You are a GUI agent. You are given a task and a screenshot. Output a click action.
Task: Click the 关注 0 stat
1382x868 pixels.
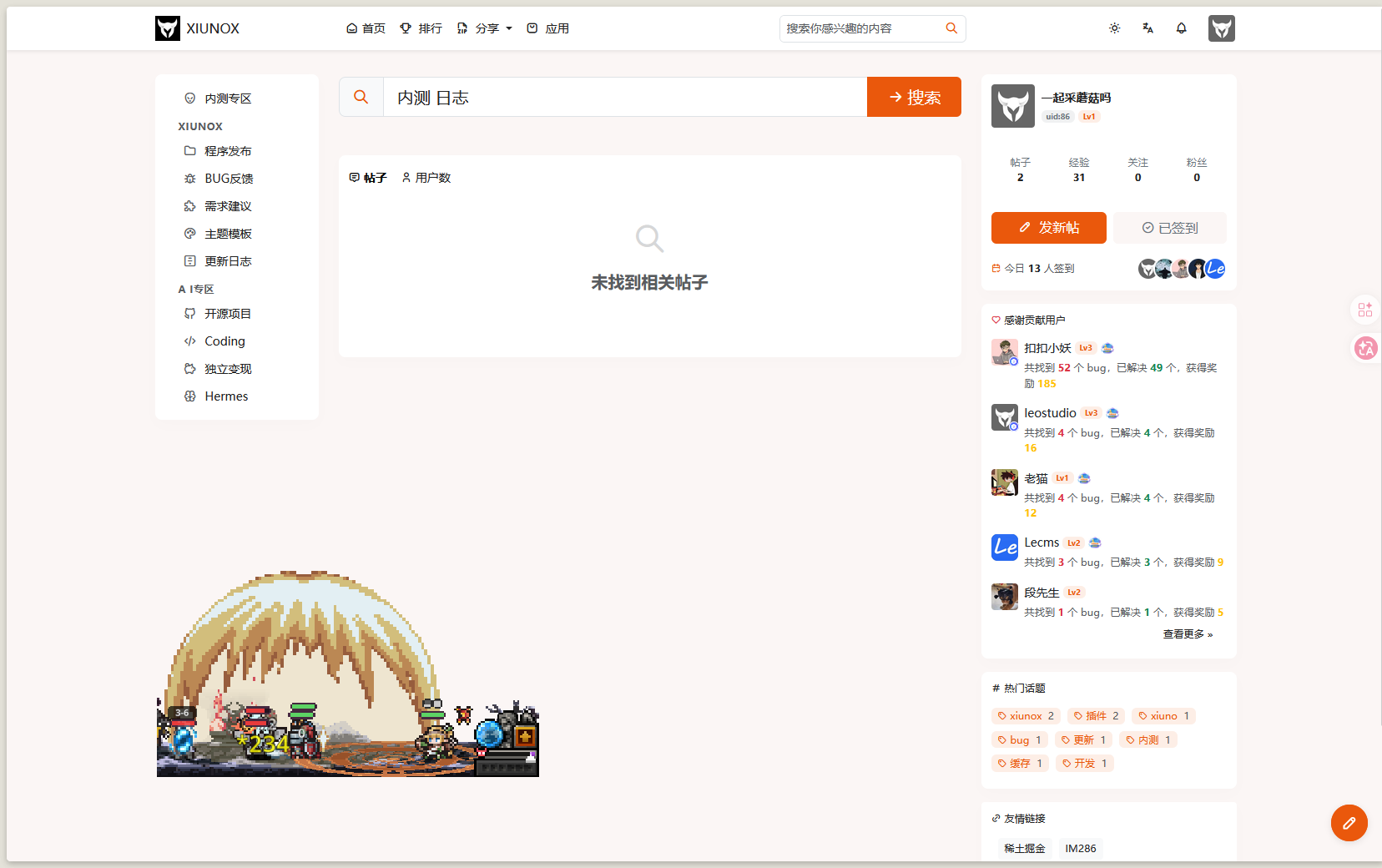coord(1137,169)
